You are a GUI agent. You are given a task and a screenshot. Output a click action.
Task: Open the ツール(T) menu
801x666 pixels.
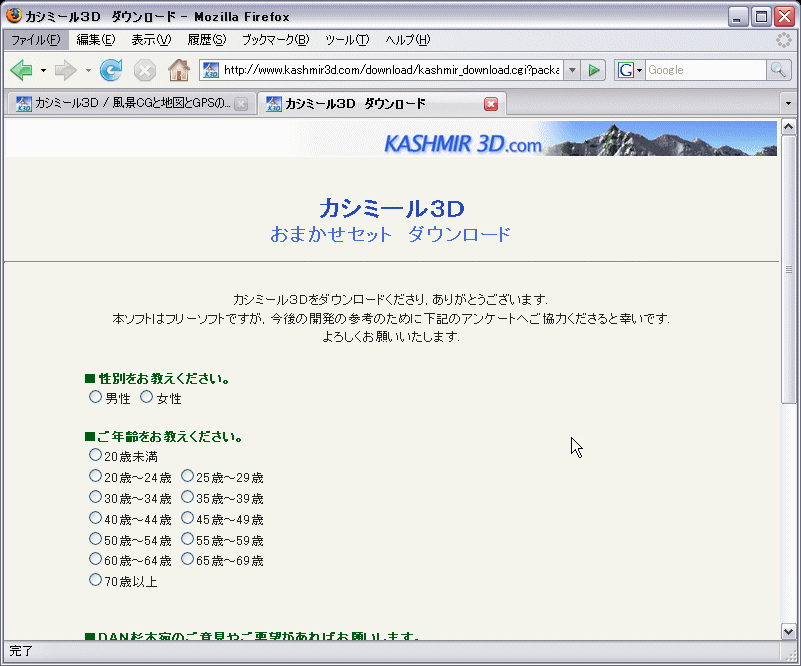[347, 40]
